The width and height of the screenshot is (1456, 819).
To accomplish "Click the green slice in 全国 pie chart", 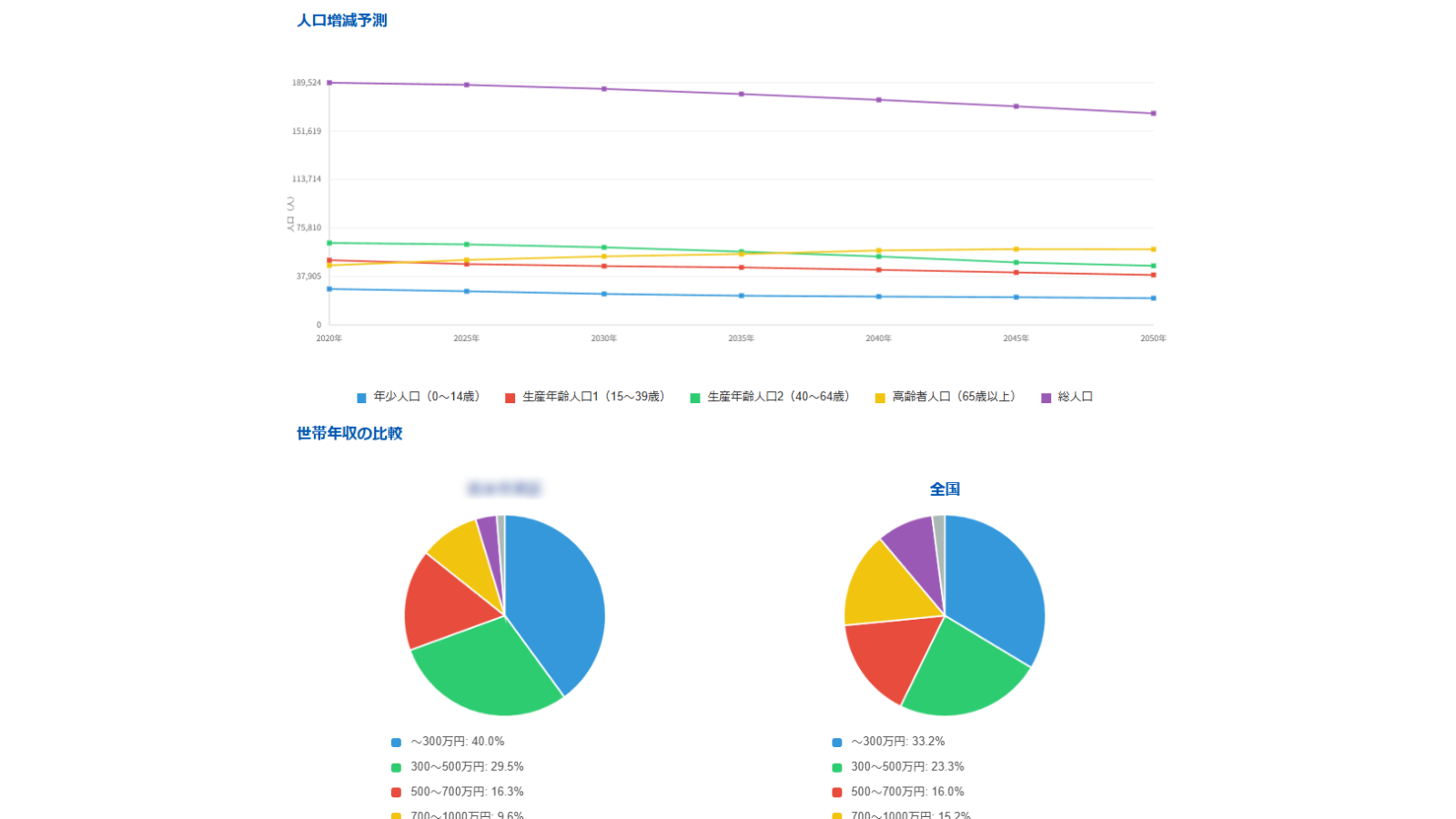I will point(960,673).
